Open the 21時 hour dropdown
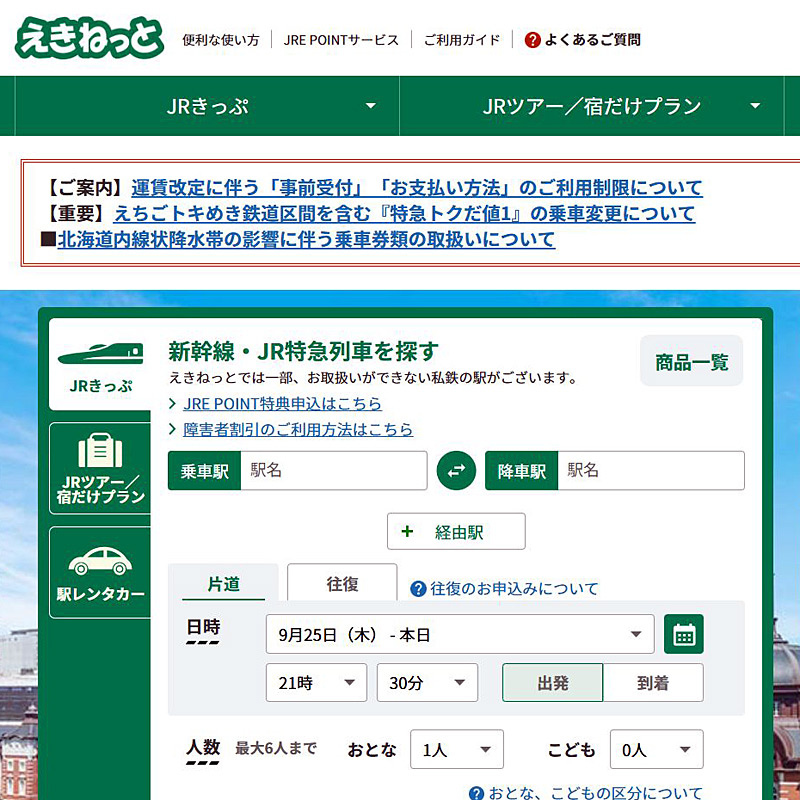 coord(316,683)
